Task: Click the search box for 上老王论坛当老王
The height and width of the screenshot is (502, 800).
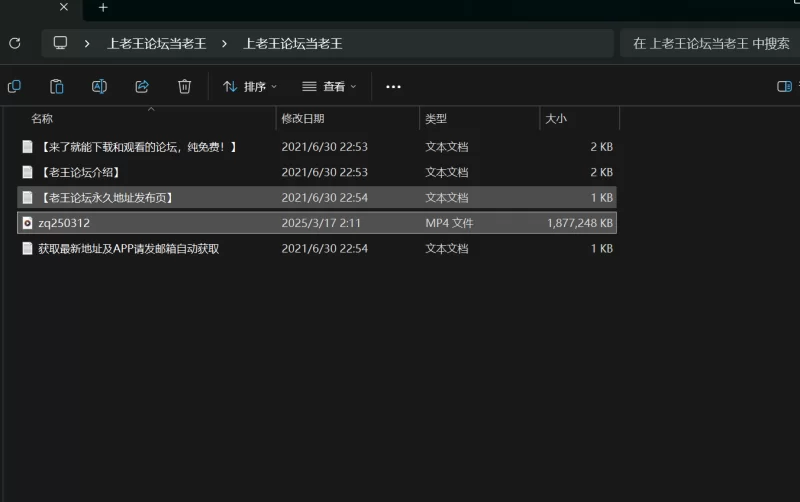Action: (x=710, y=43)
